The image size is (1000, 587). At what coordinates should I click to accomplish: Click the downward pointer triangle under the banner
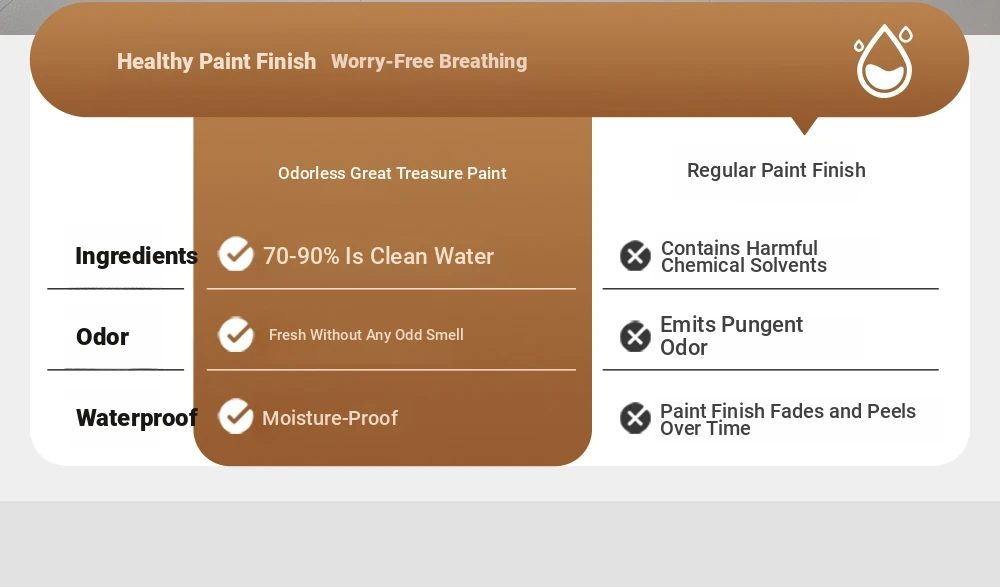pos(804,126)
